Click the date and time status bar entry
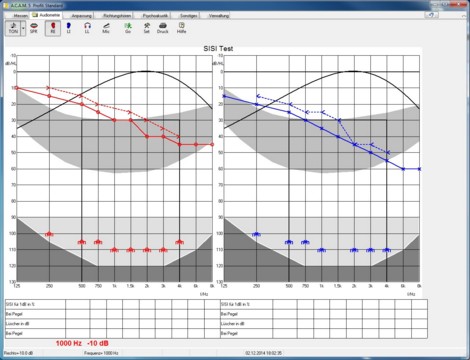Image resolution: width=470 pixels, height=360 pixels. [263, 353]
